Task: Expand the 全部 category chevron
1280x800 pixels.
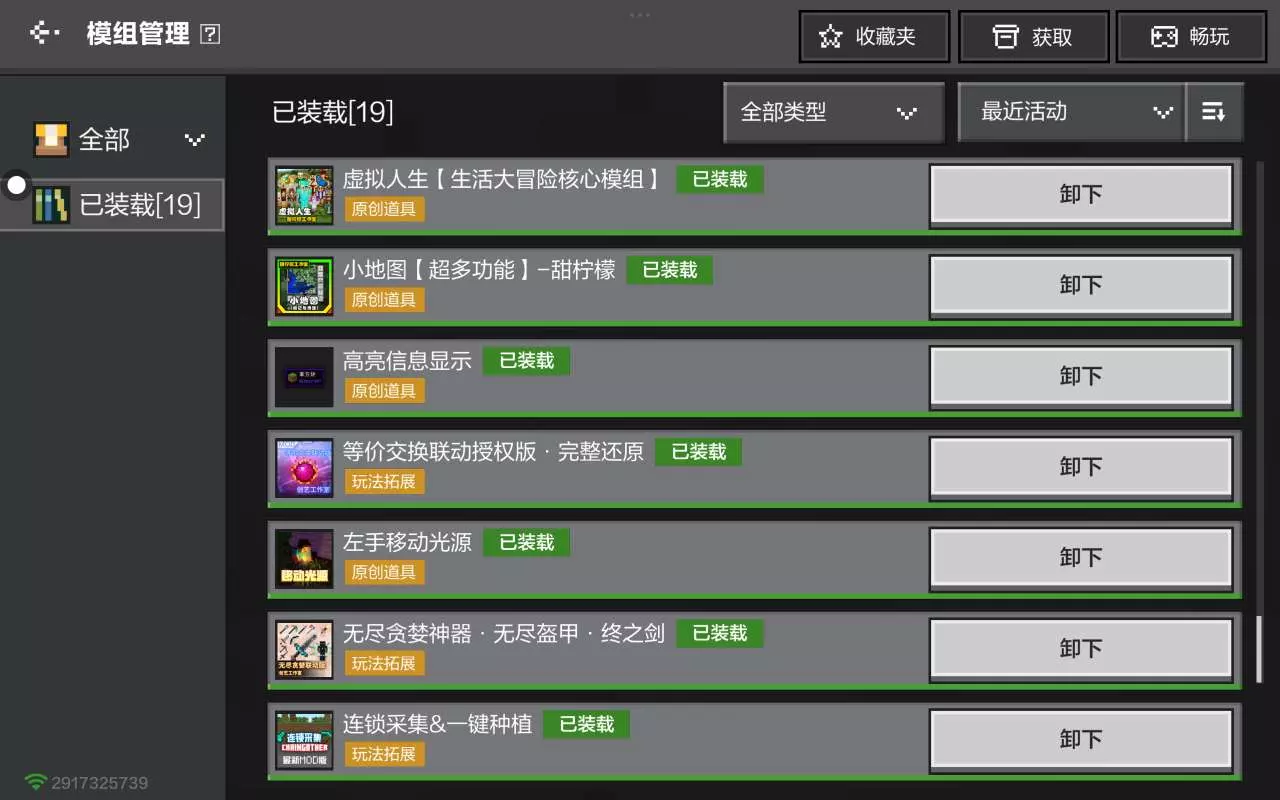Action: tap(195, 140)
